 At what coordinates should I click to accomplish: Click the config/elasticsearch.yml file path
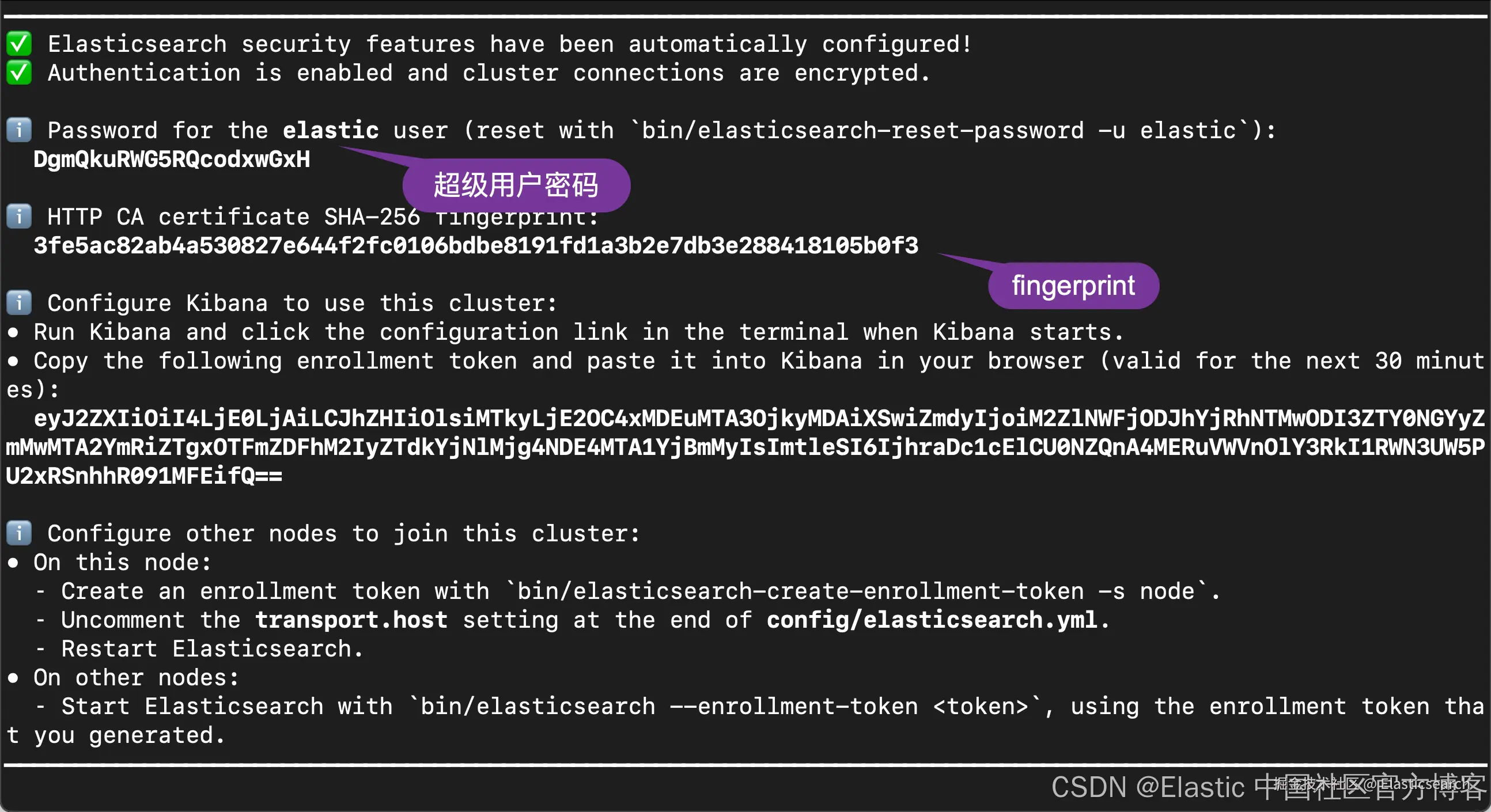point(932,620)
